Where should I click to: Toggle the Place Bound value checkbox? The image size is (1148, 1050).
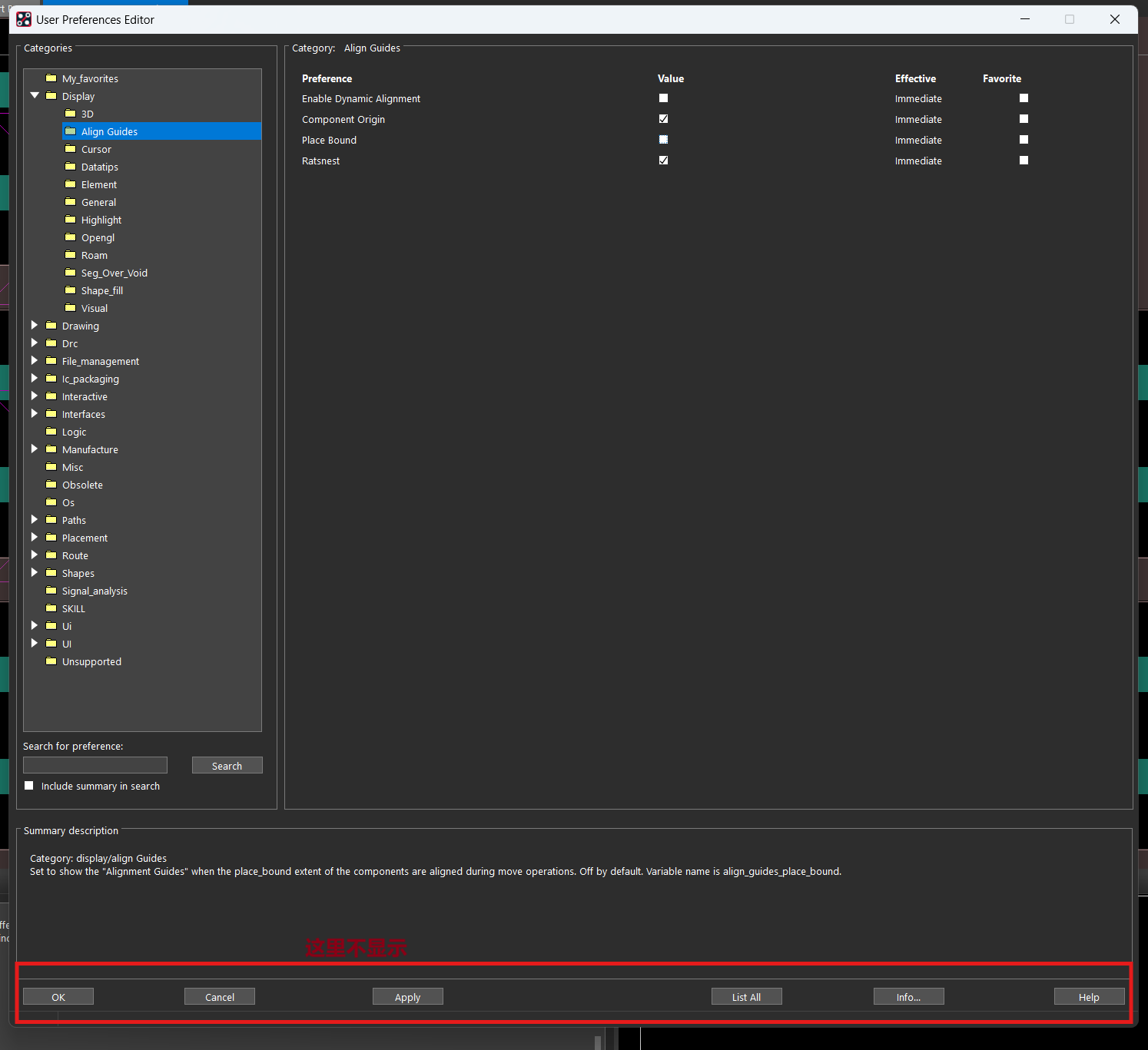tap(664, 140)
